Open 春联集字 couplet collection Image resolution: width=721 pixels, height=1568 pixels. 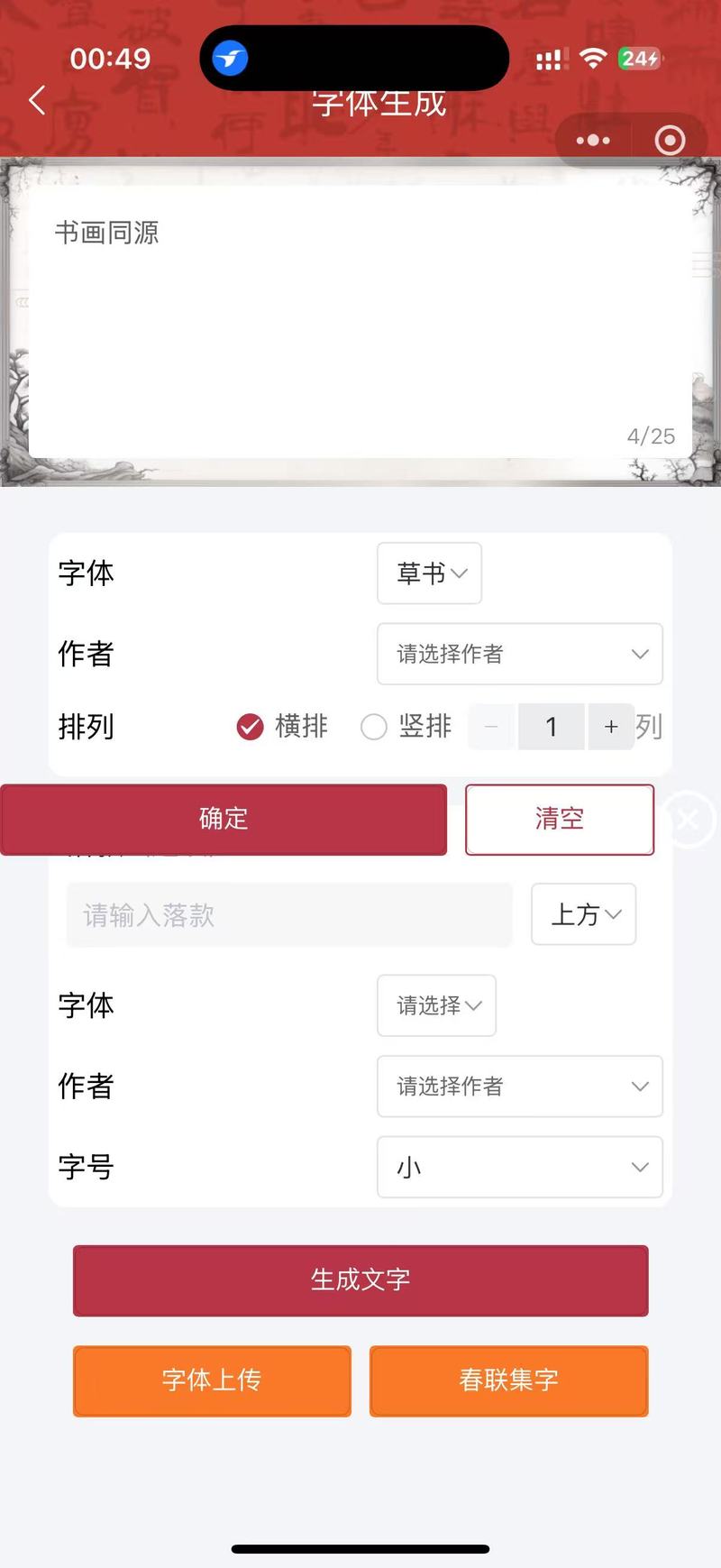508,1380
